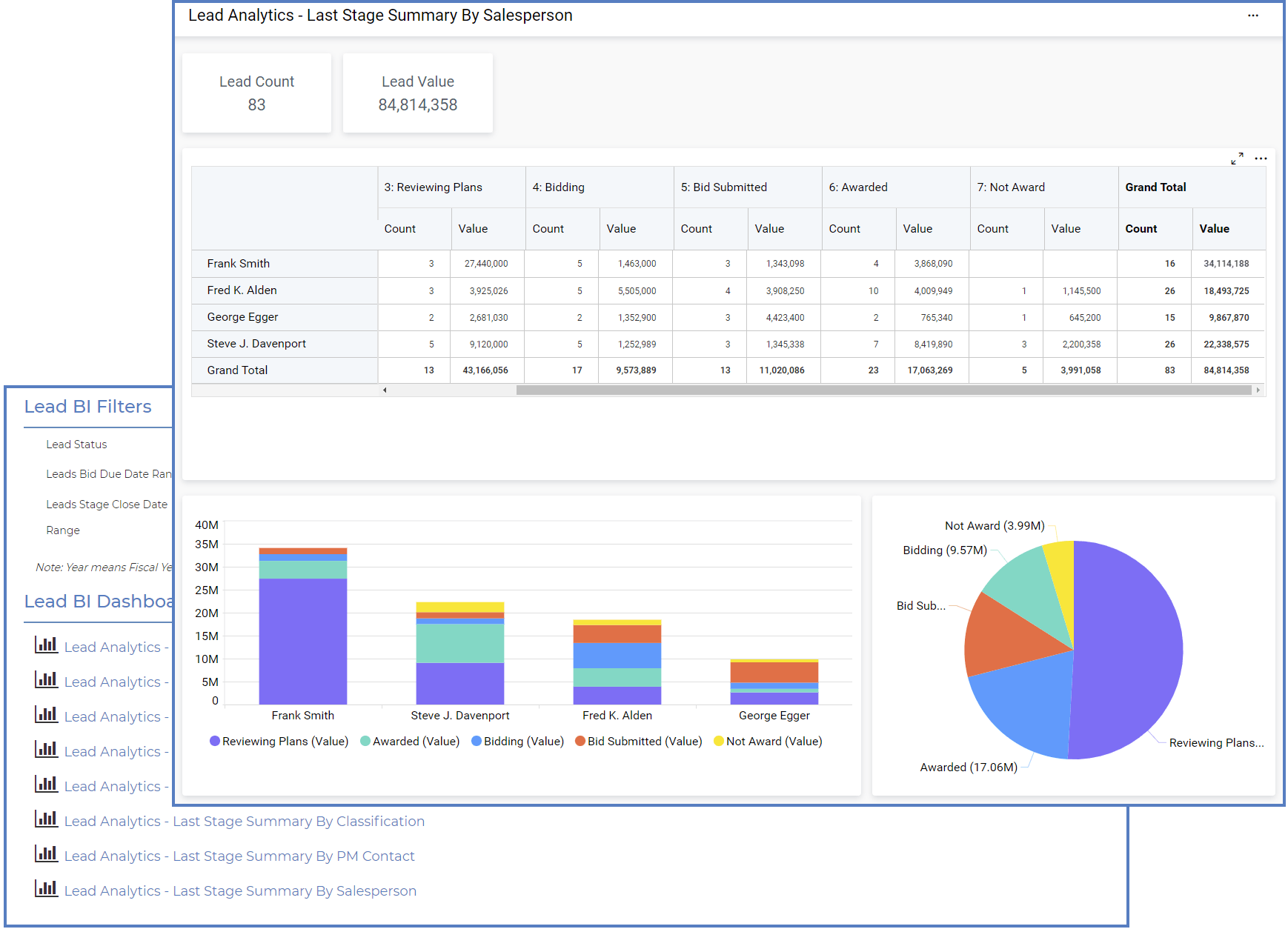Open Lead Analytics - Last Stage Summary By PM Contact

pyautogui.click(x=239, y=856)
